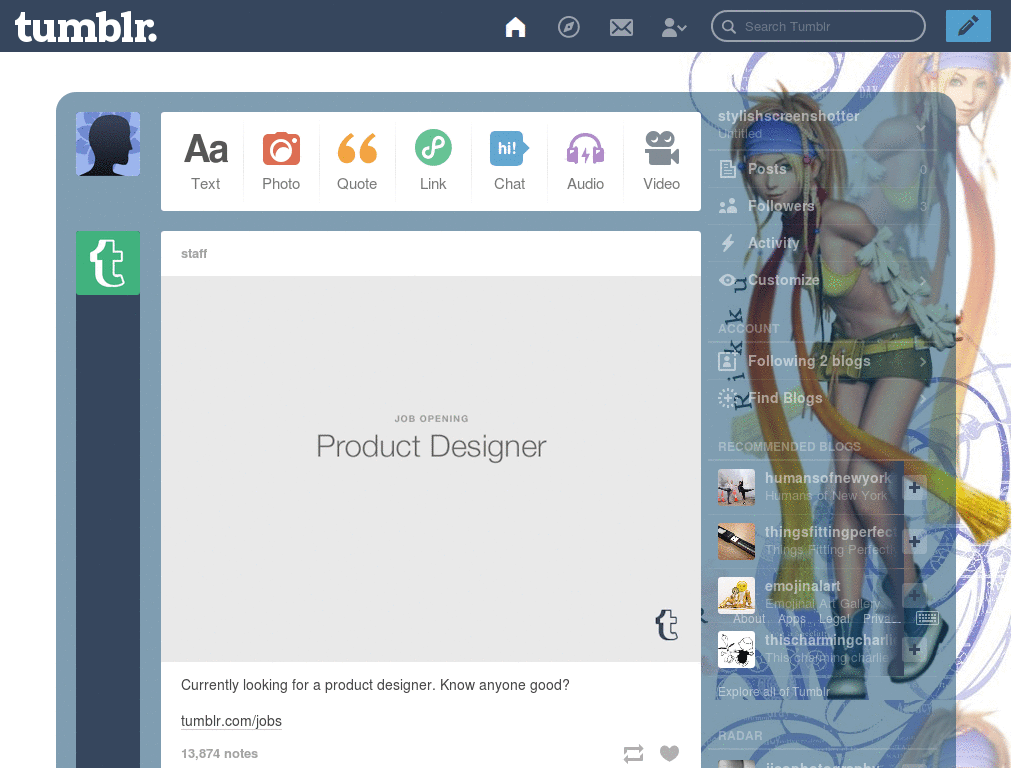1024x768 pixels.
Task: Open stylishscreenshotter blog menu
Action: tap(822, 124)
